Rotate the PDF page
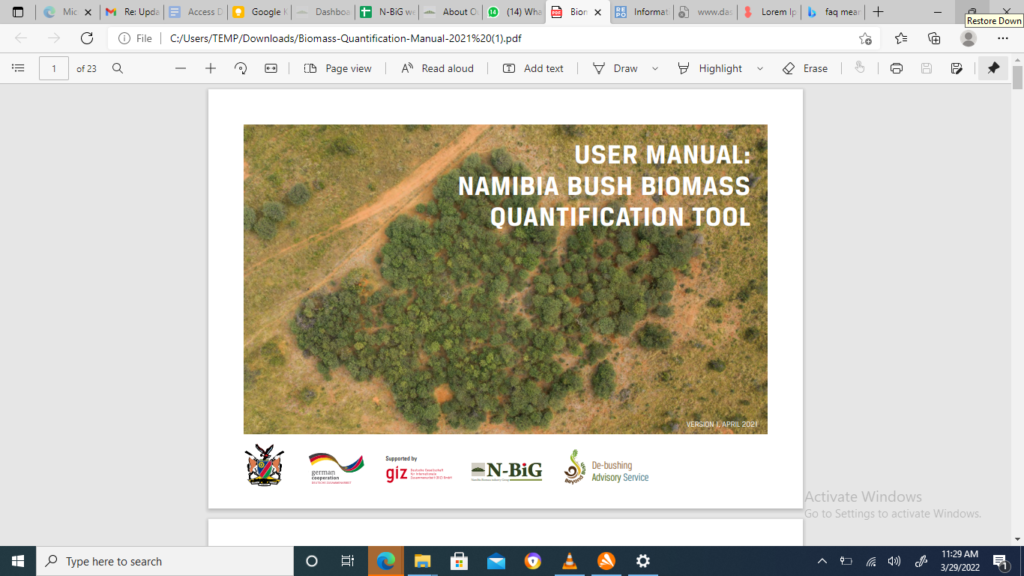Image resolution: width=1024 pixels, height=576 pixels. (241, 68)
